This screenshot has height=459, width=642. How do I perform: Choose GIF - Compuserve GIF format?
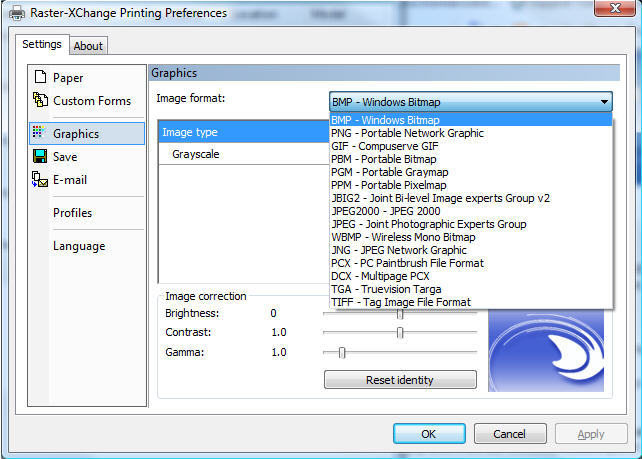click(471, 146)
